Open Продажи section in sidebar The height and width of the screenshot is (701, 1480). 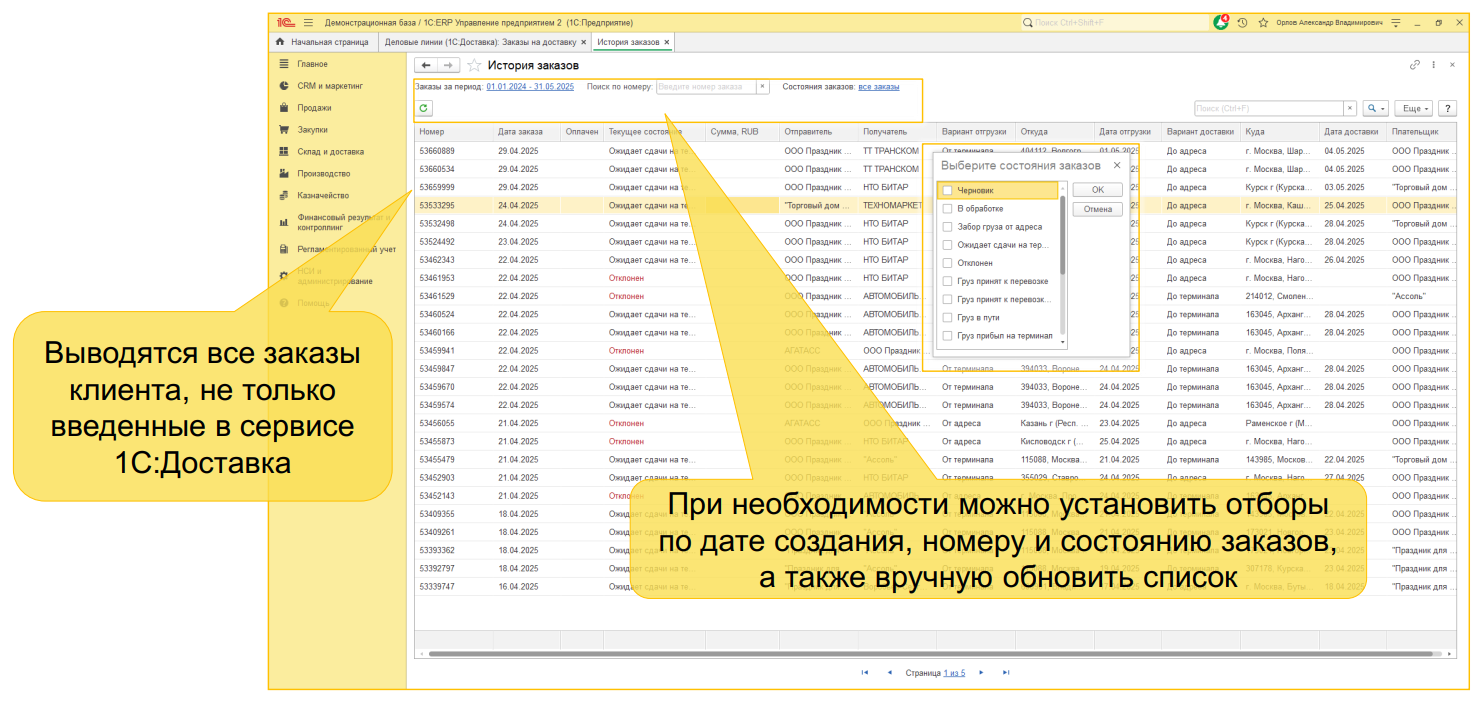(x=314, y=108)
